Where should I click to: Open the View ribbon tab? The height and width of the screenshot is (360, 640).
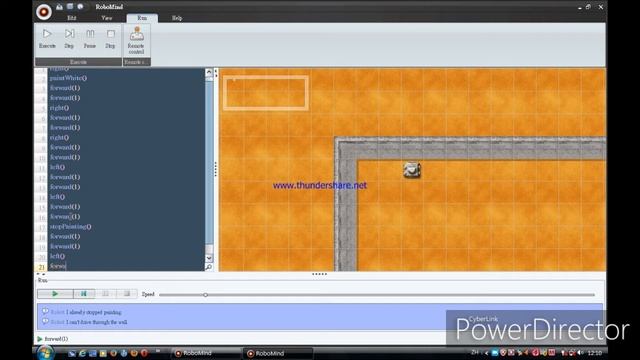click(107, 18)
